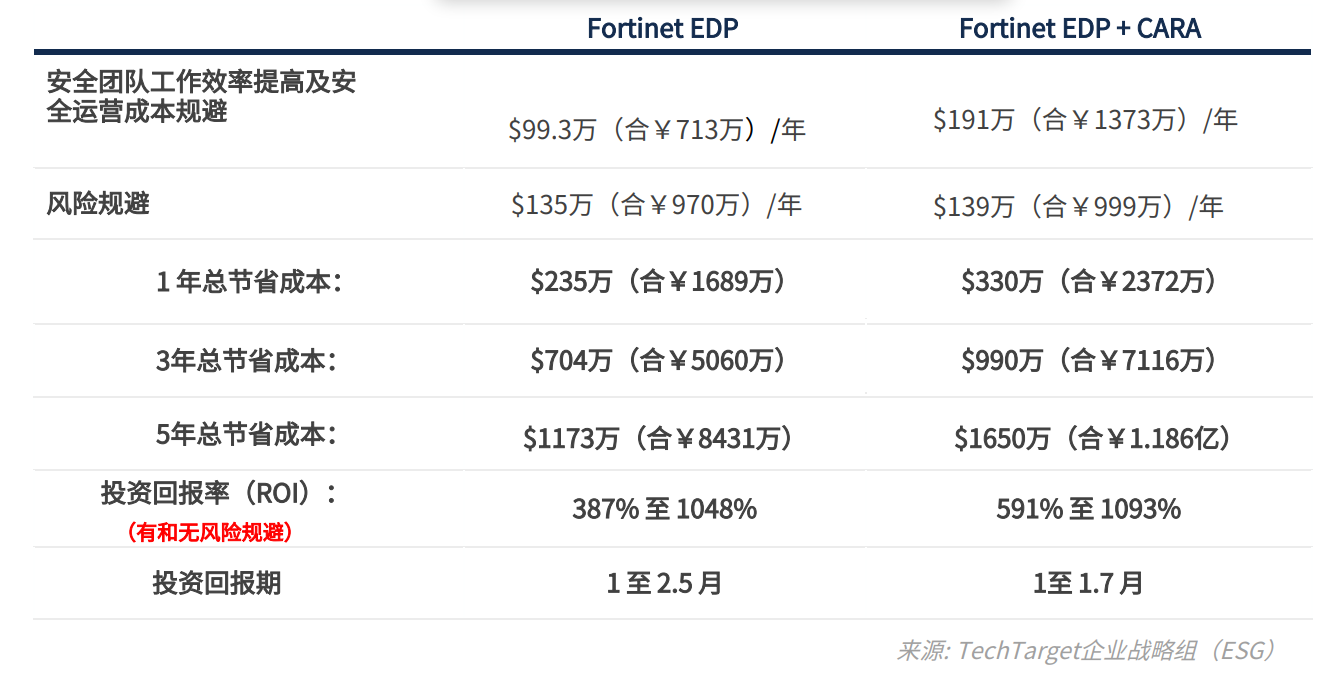Select the 投资回报率（ROI）row label

click(219, 493)
